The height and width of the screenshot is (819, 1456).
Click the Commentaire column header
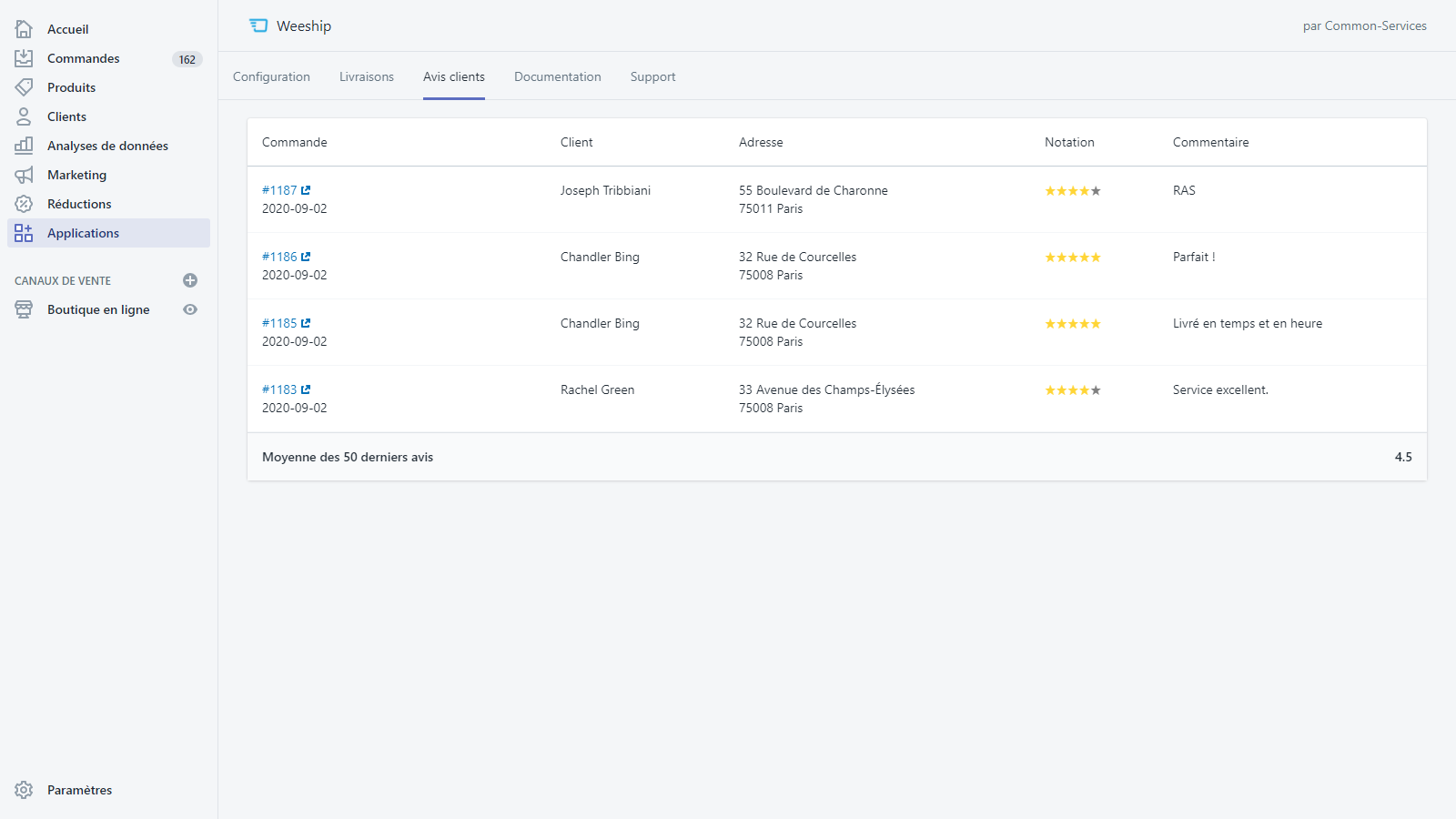point(1210,142)
